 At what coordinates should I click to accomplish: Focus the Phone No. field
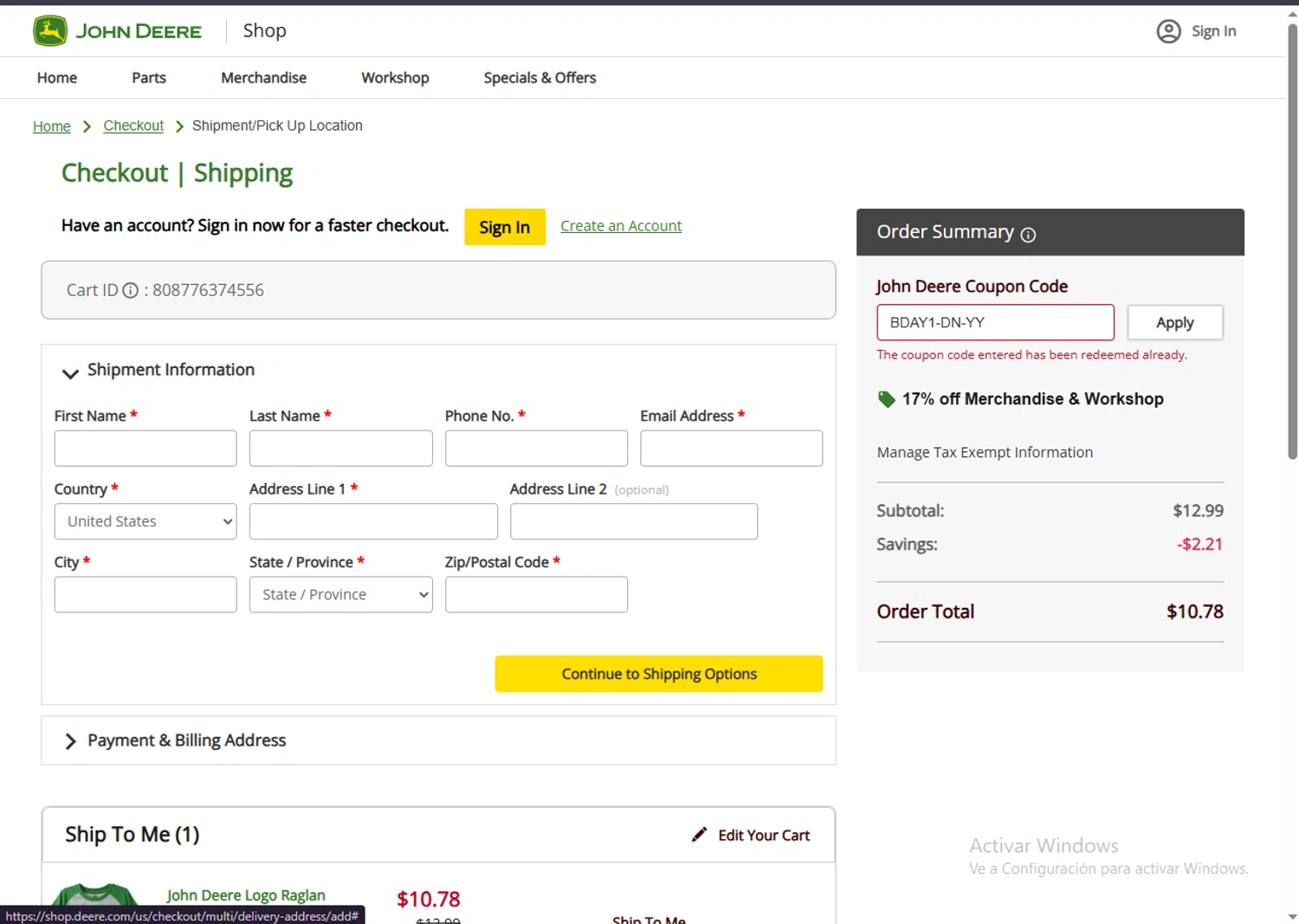(536, 449)
